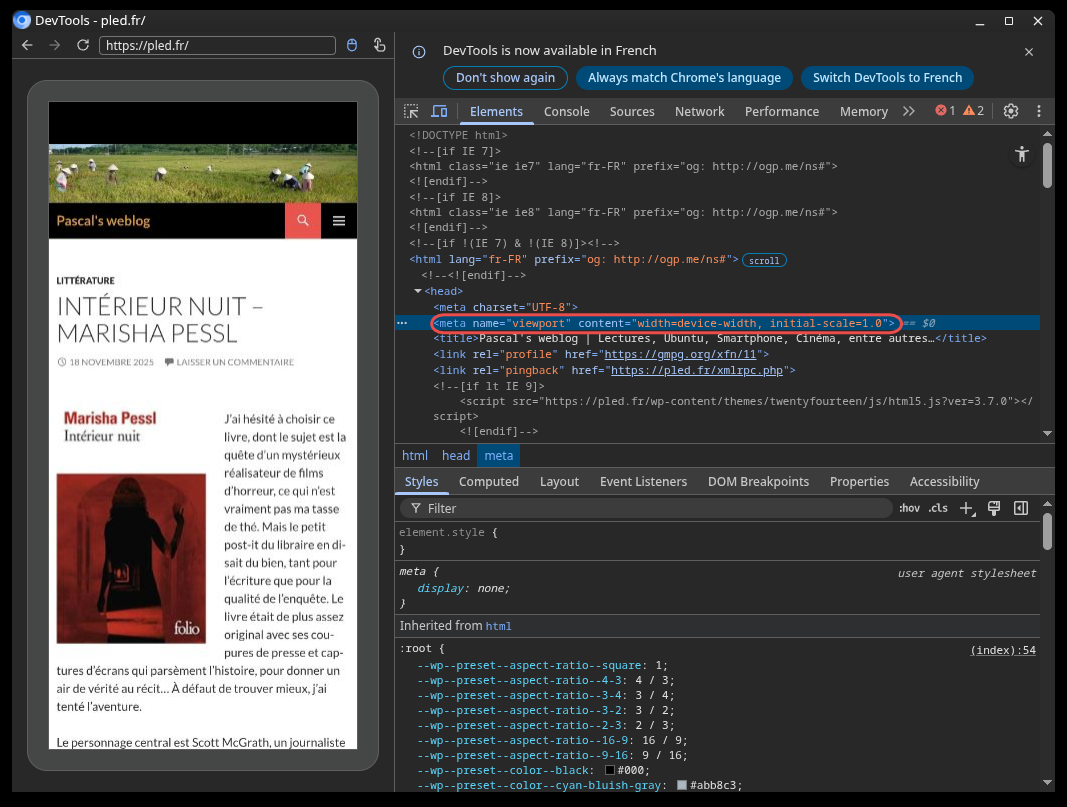The image size is (1067, 807).
Task: Click the Switch DevTools to French button
Action: tap(887, 78)
